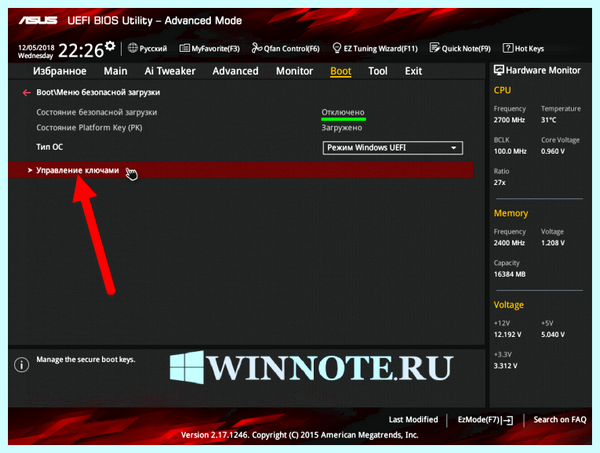Switch to the Main tab
The height and width of the screenshot is (453, 600).
tap(115, 71)
